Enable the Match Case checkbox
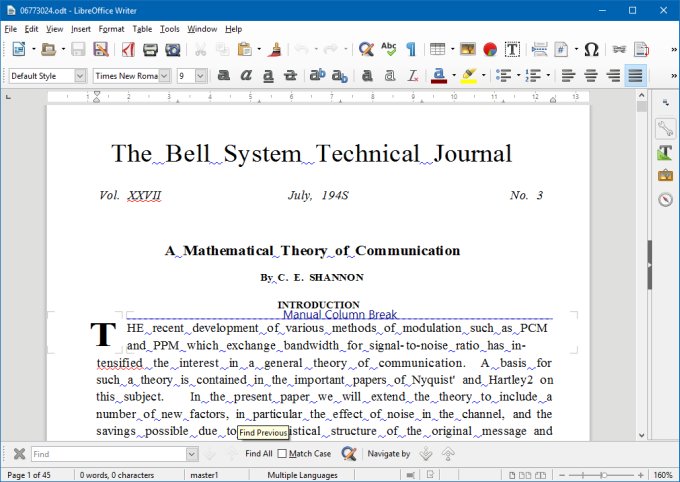Screen dimensions: 680x482 pyautogui.click(x=282, y=454)
